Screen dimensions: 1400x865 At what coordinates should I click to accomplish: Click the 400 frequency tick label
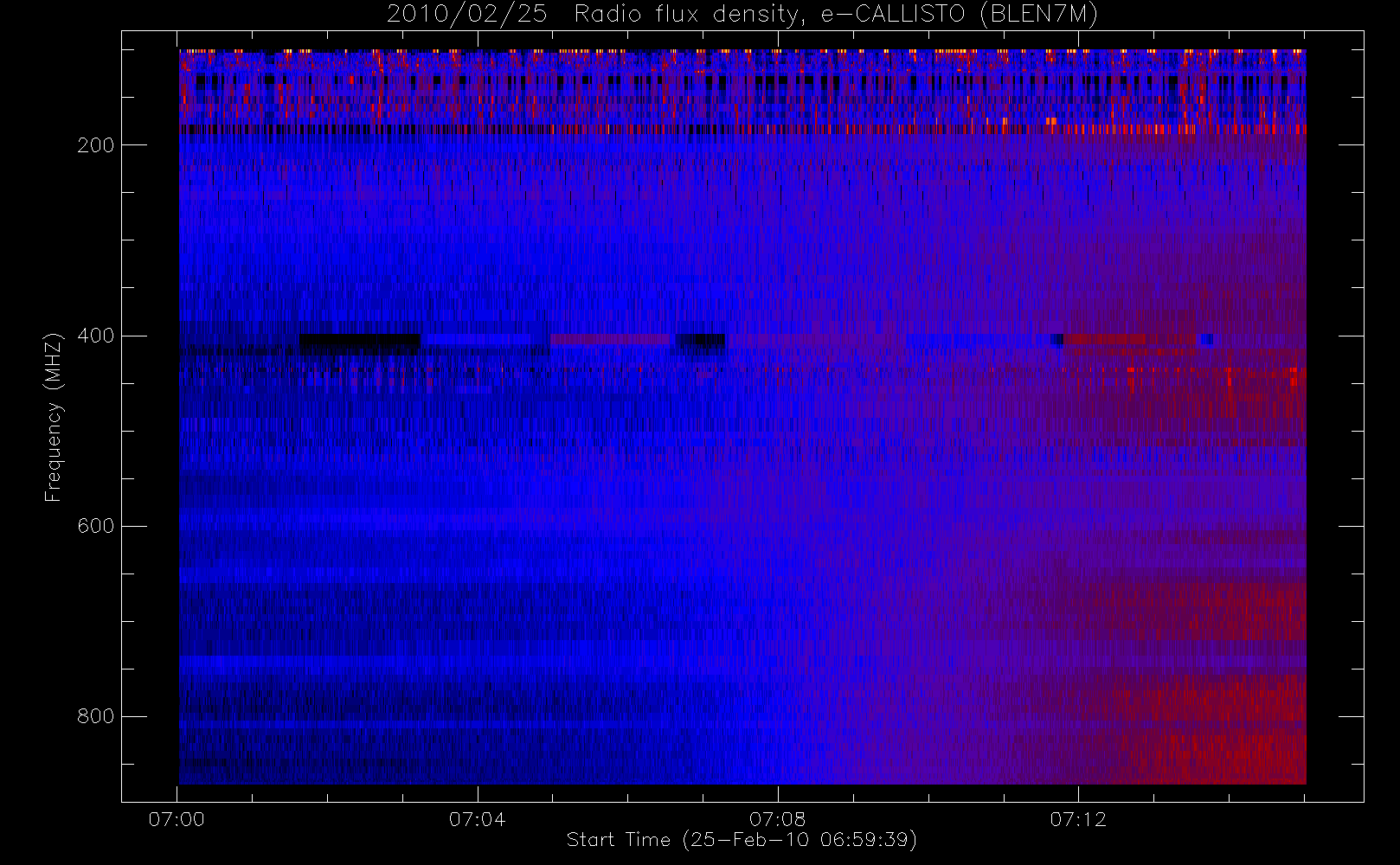point(95,336)
